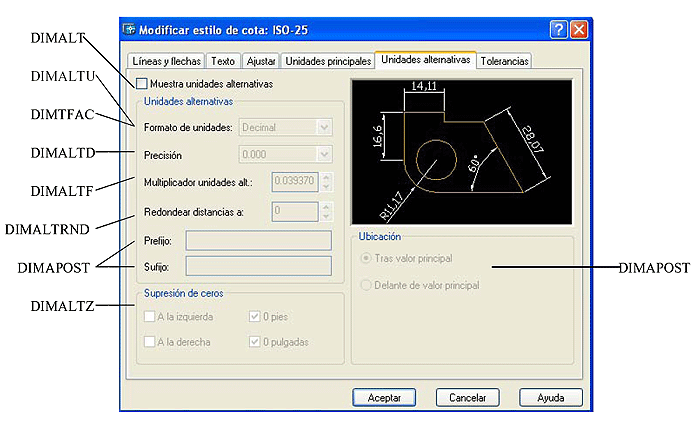Screen dimensions: 700x435
Task: Click the Prefijo text field
Action: point(258,241)
